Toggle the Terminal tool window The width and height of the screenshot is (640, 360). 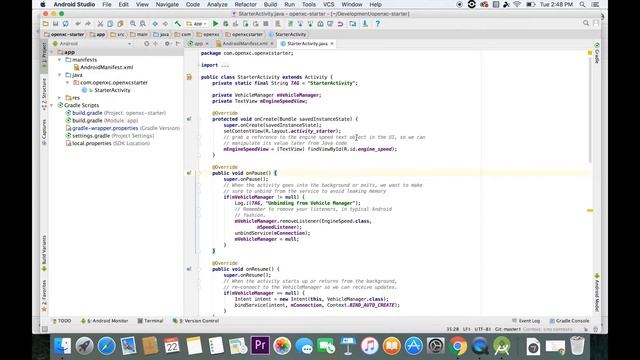click(150, 321)
